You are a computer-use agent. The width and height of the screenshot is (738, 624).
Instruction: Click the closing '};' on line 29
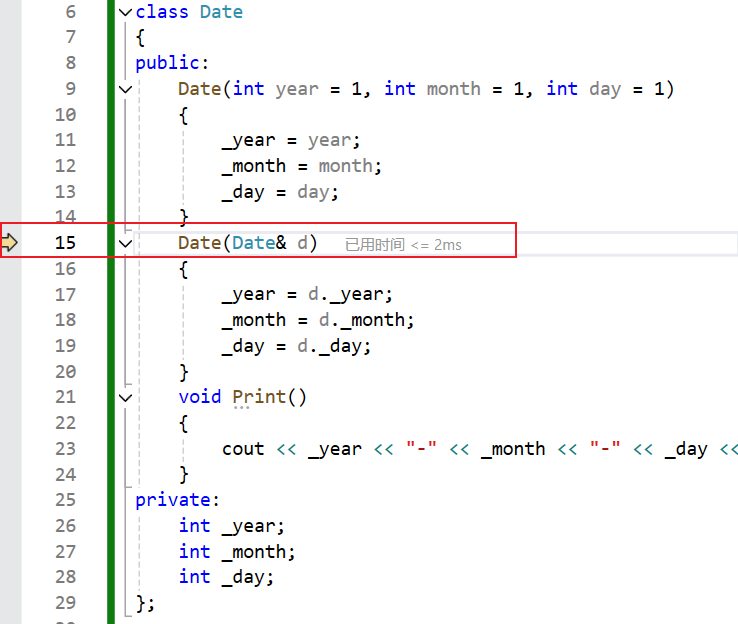145,603
